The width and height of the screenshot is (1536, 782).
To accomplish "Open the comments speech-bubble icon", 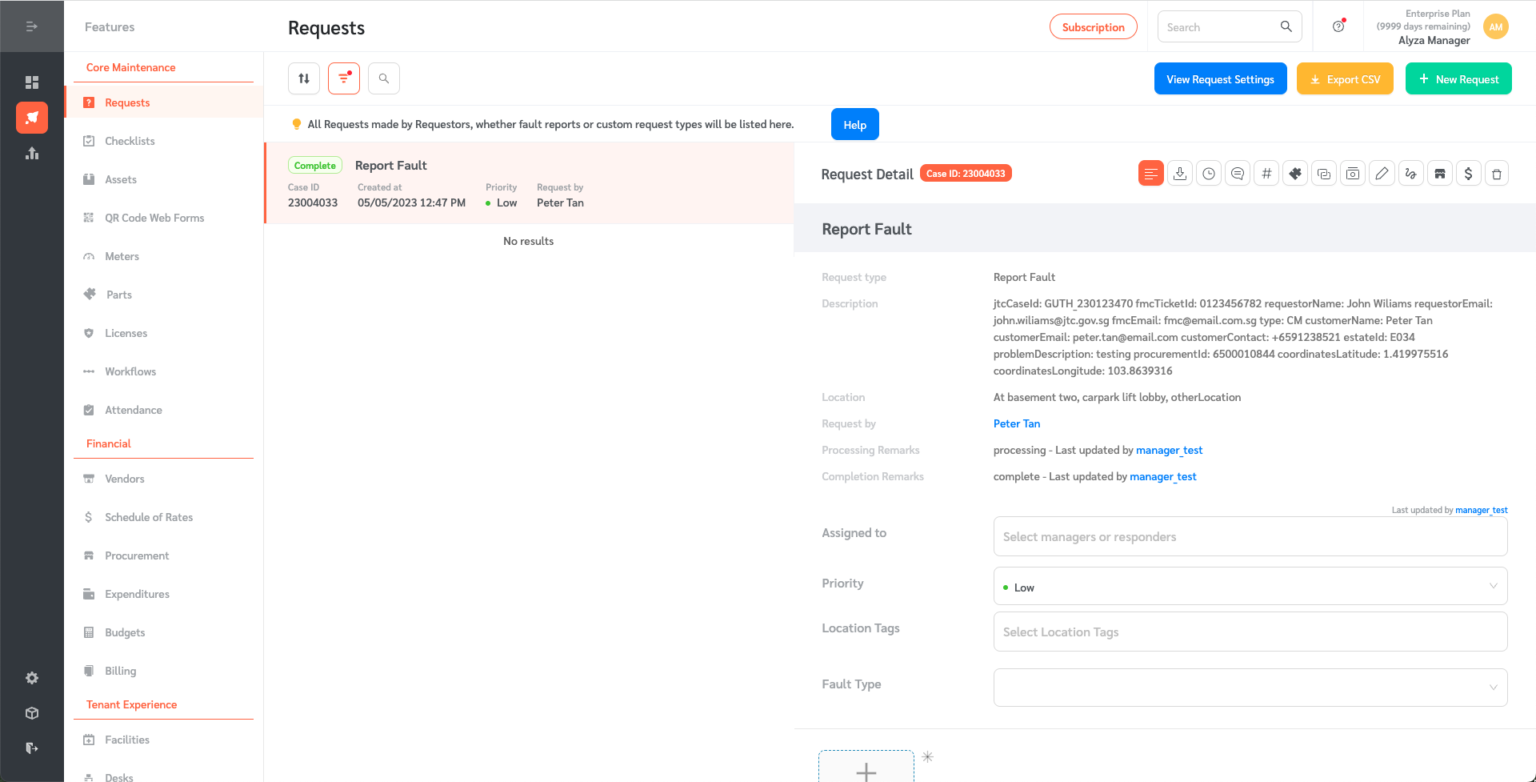I will (x=1237, y=172).
